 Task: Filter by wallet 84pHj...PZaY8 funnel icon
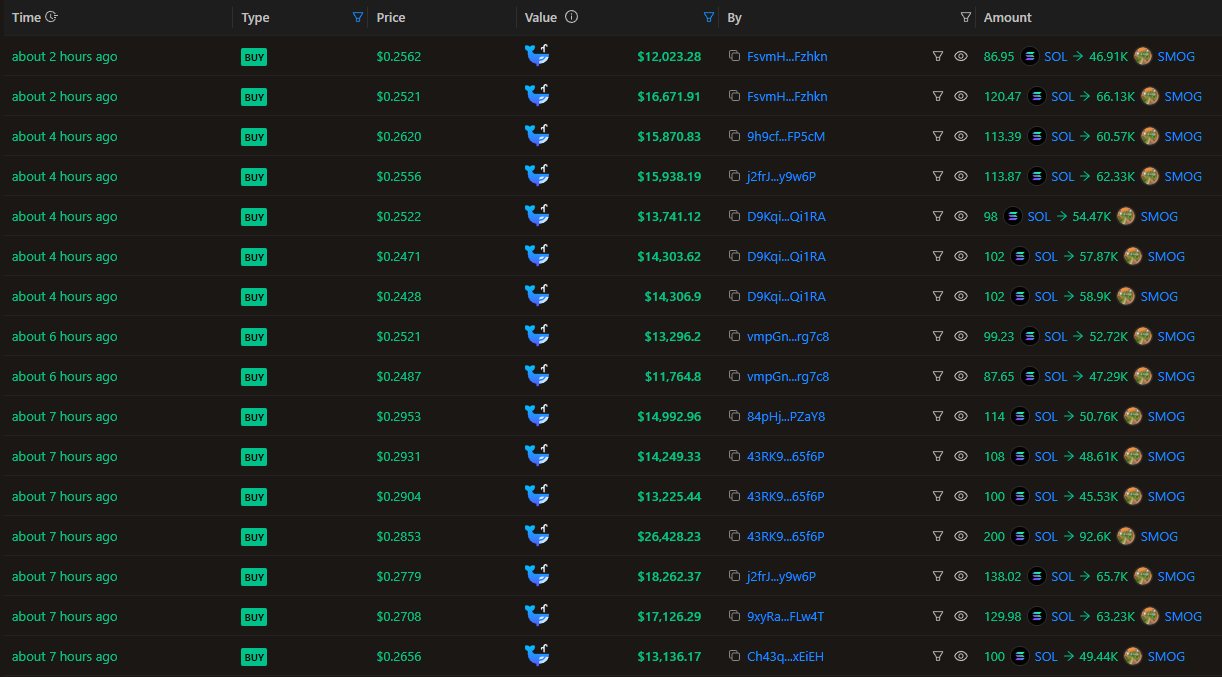938,417
